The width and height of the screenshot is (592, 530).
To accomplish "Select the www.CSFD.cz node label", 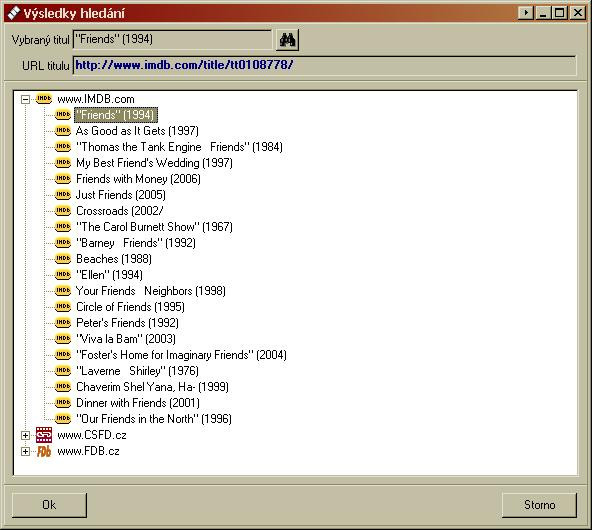I will (92, 435).
